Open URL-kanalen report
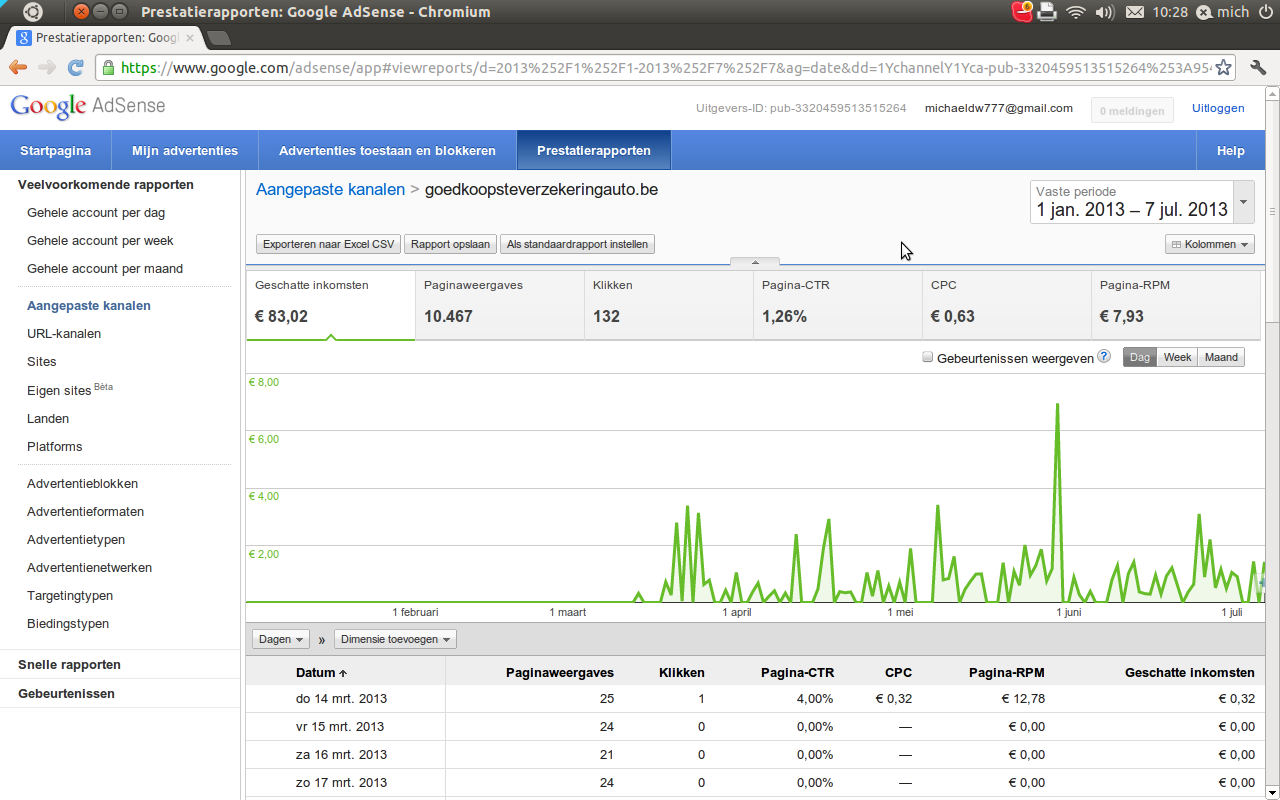Image resolution: width=1280 pixels, height=800 pixels. click(64, 334)
